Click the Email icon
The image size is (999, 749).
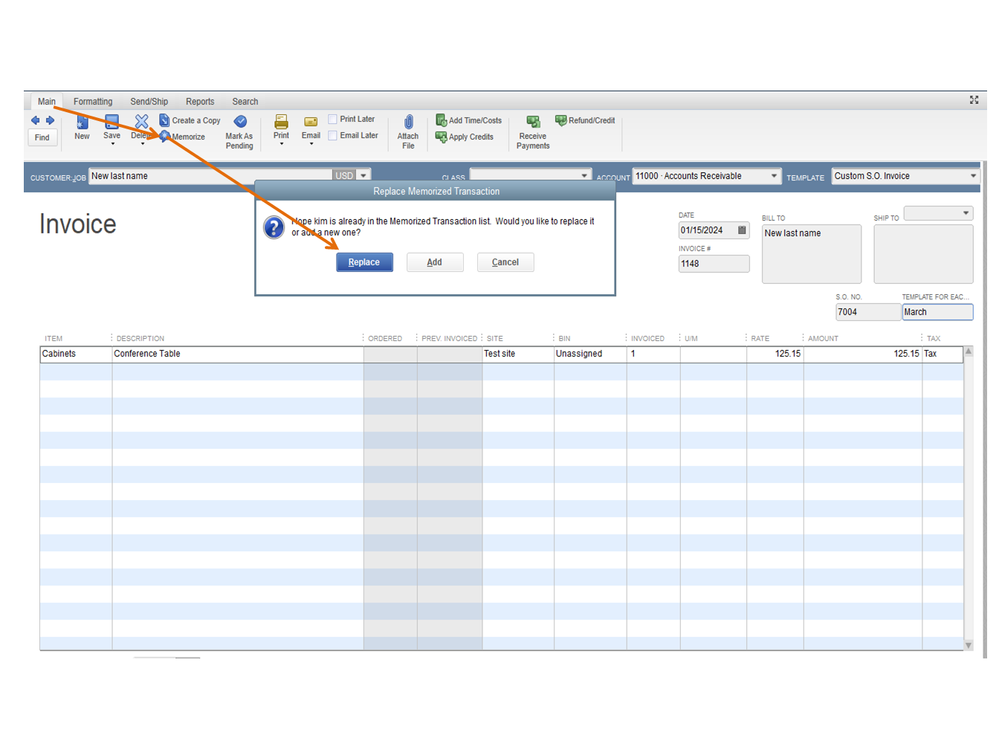click(311, 122)
